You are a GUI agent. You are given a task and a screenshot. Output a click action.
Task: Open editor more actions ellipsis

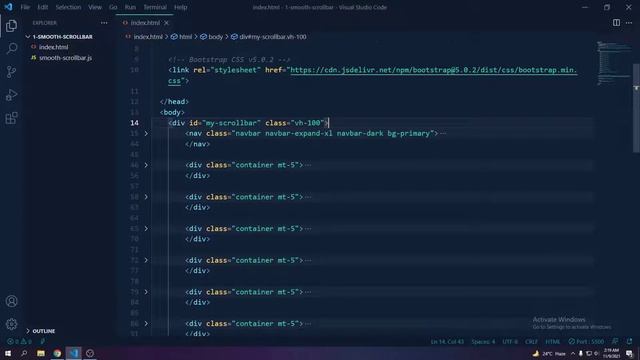[629, 23]
